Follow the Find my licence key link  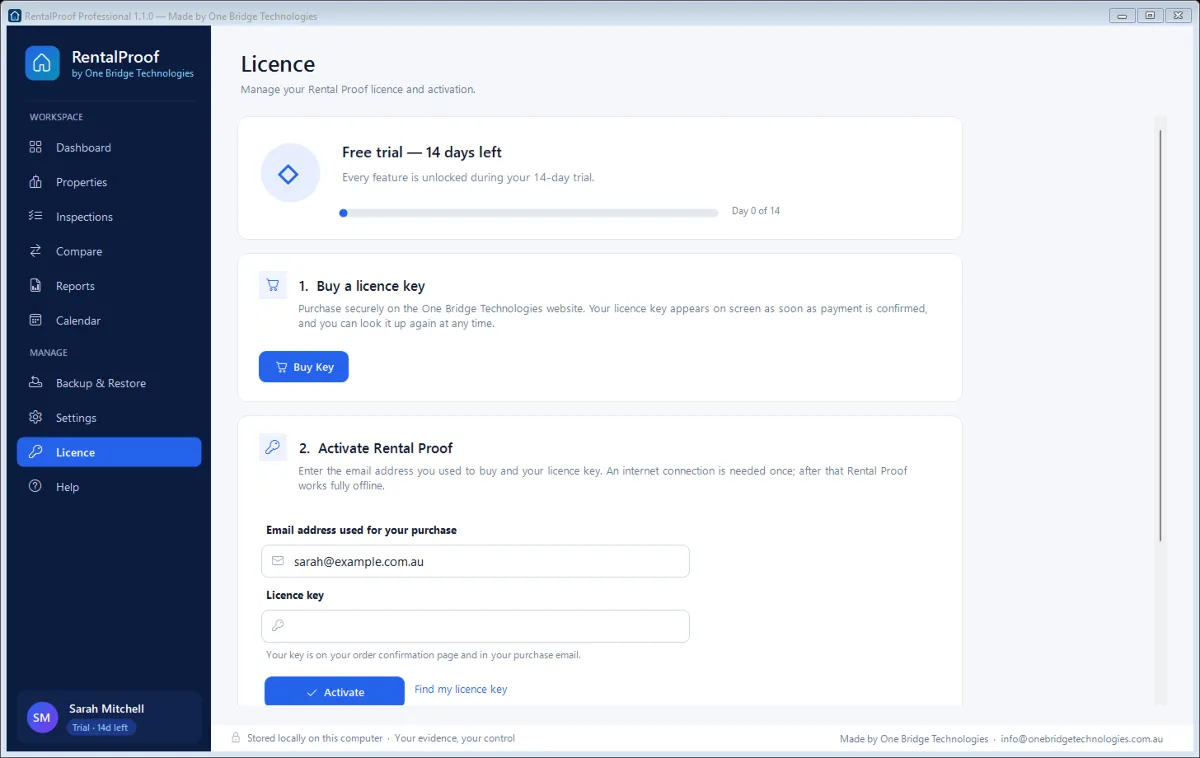[461, 689]
